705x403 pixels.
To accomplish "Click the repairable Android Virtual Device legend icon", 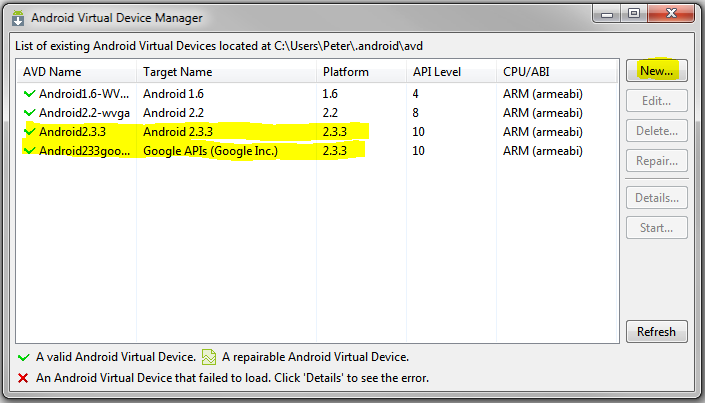I will pos(209,357).
